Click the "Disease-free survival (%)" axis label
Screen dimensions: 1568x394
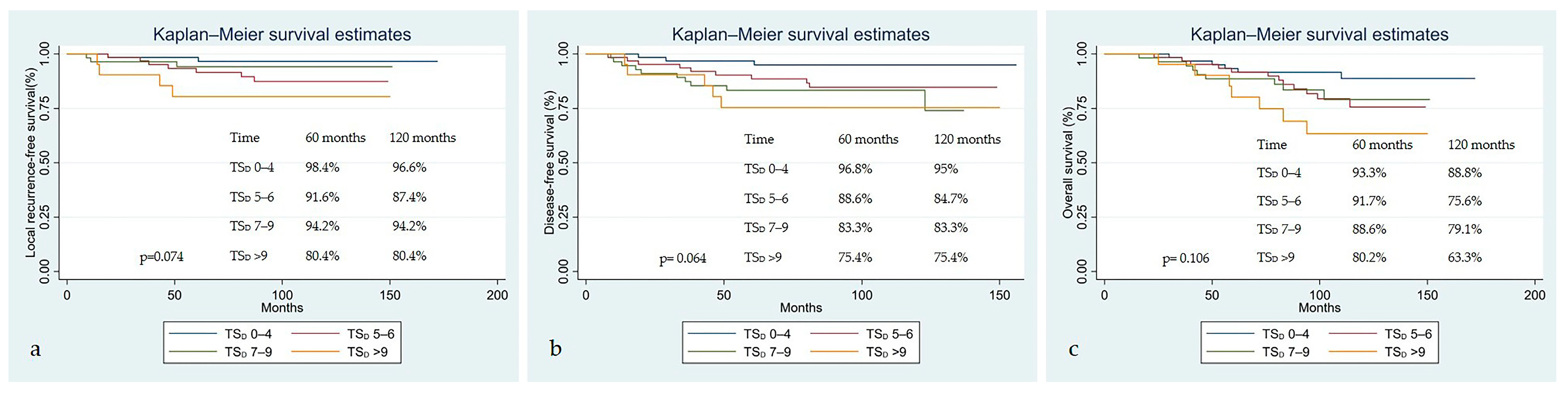coord(550,162)
